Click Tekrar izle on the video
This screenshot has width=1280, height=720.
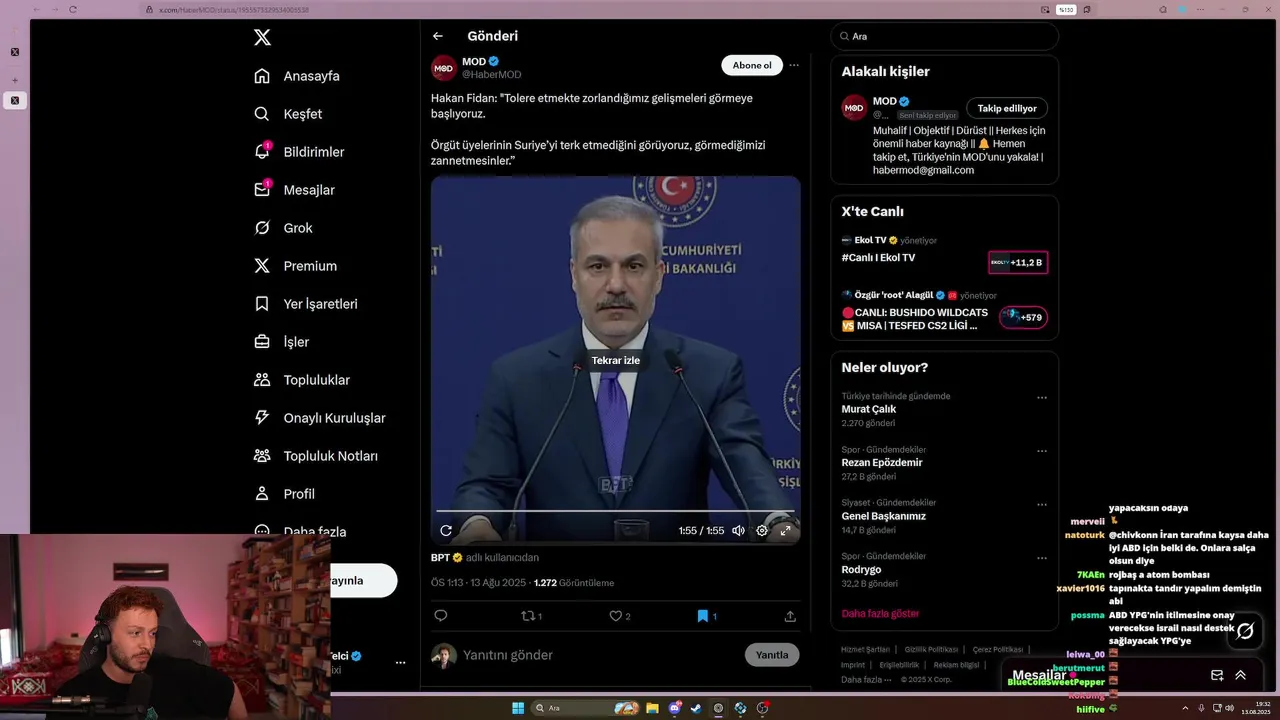point(615,360)
